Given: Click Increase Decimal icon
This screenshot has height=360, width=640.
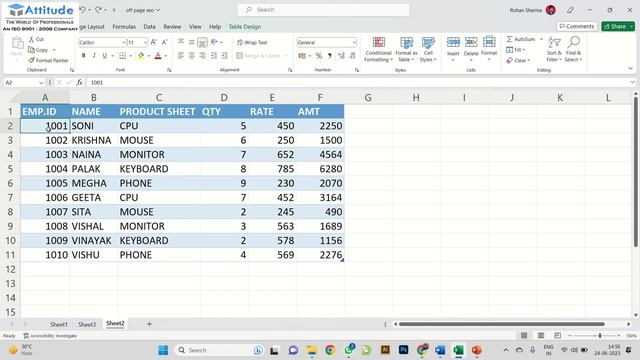Looking at the screenshot, I should (x=341, y=56).
